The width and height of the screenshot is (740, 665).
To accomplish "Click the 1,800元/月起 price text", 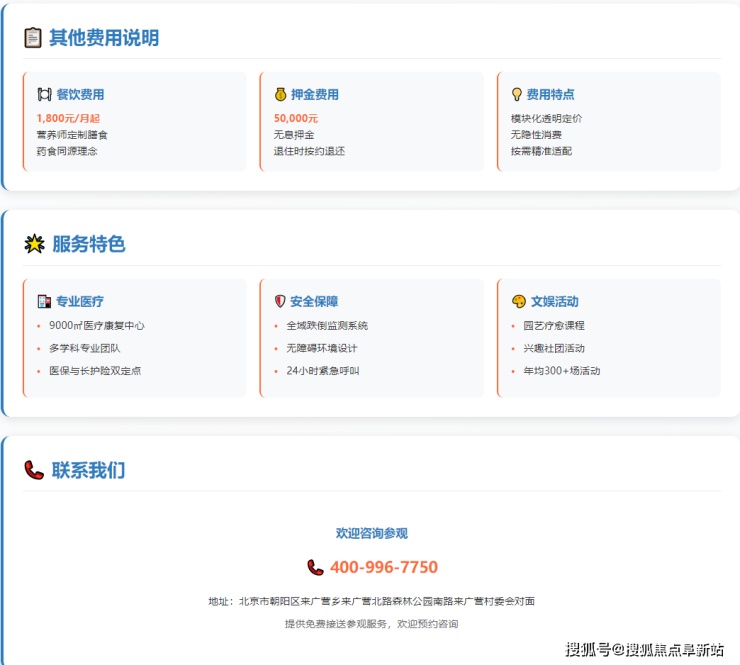I will coord(68,118).
